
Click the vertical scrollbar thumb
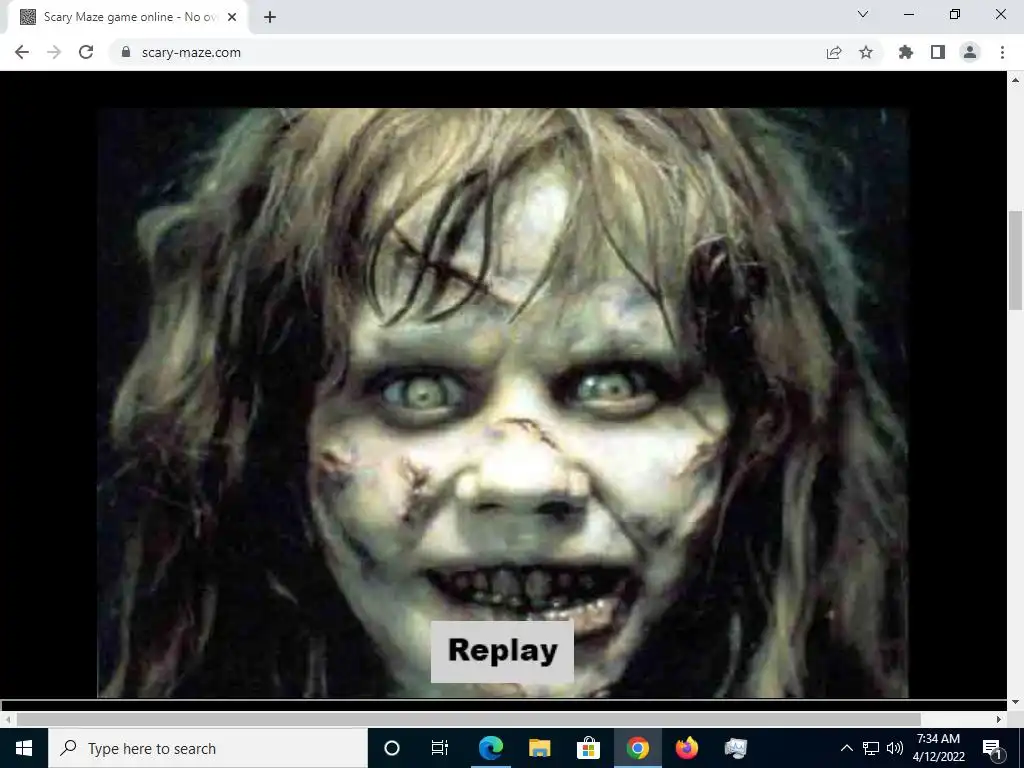pos(1016,260)
